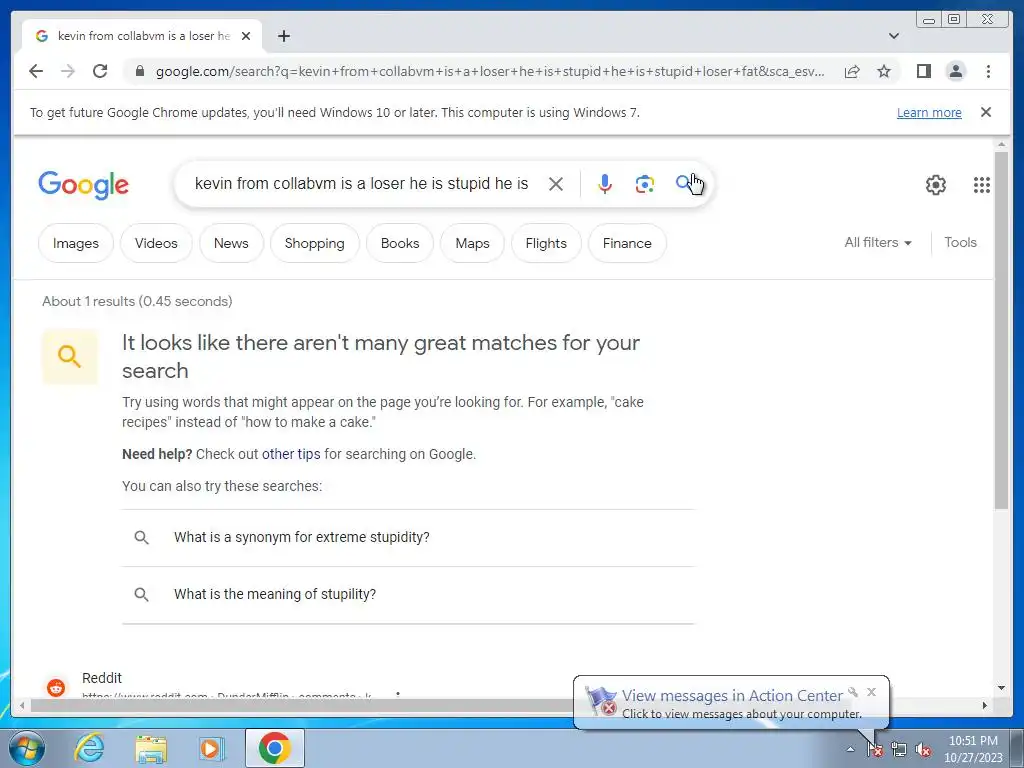This screenshot has height=768, width=1024.
Task: Open the Chrome profile avatar
Action: 955,71
